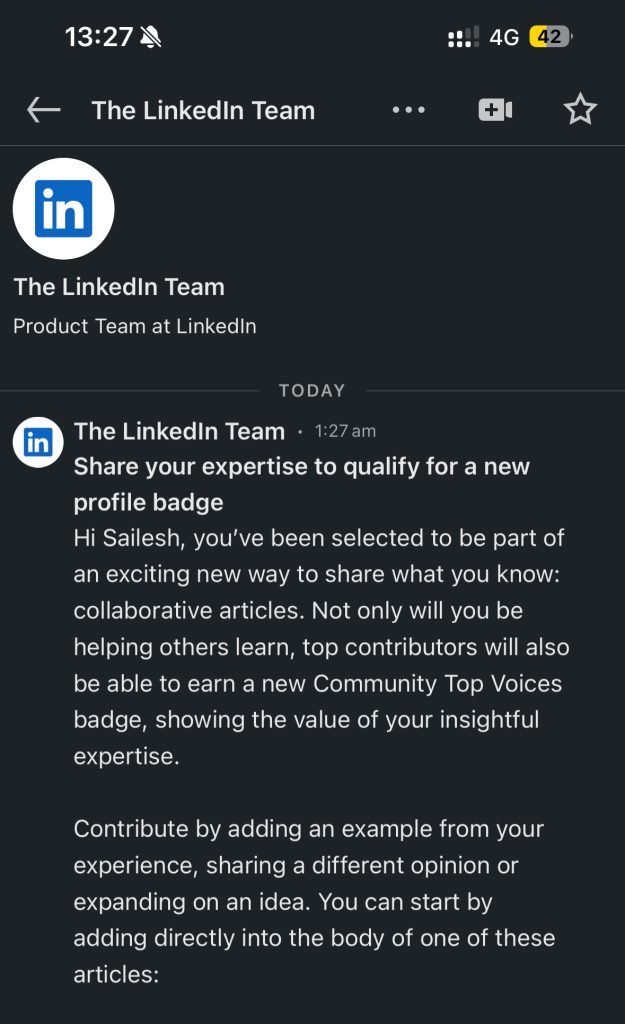This screenshot has width=625, height=1024.
Task: Open The LinkedIn Team header name
Action: point(203,110)
